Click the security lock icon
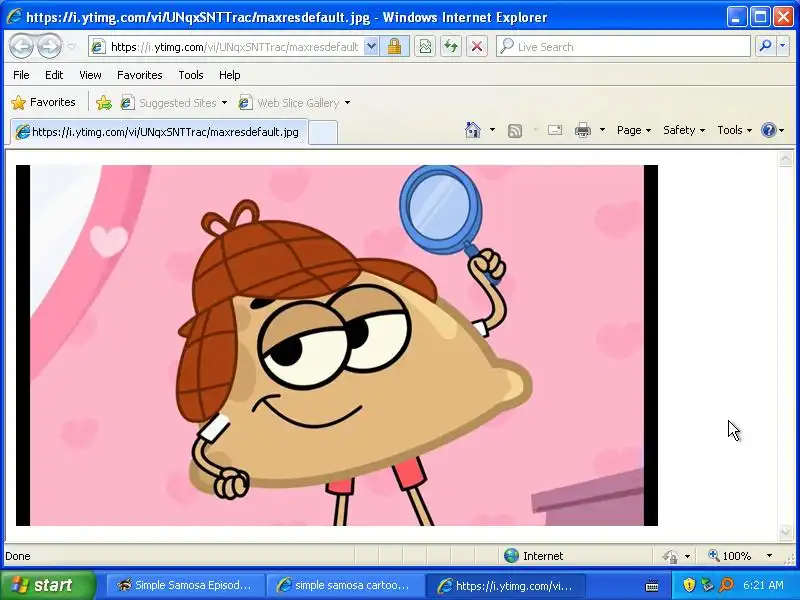 394,47
